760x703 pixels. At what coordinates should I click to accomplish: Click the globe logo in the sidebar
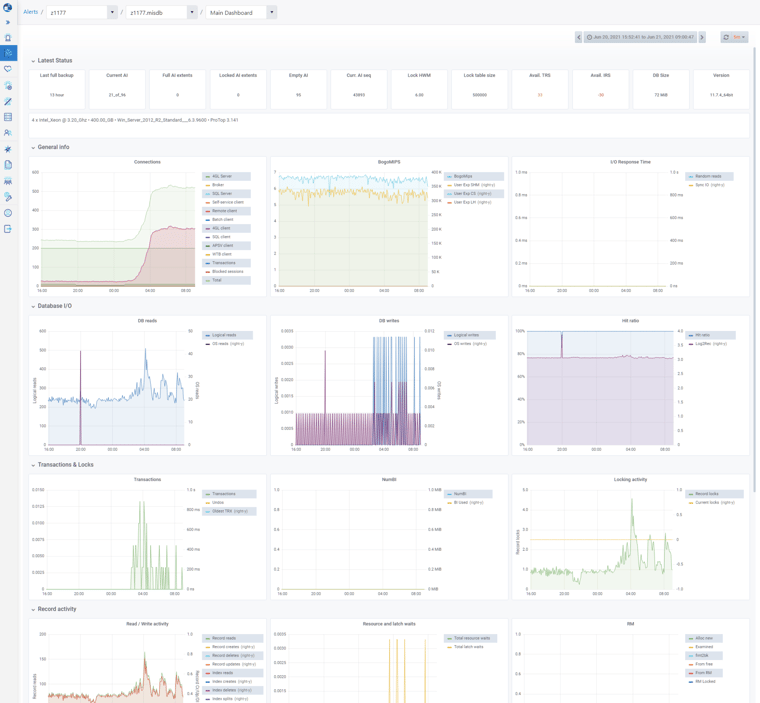8,8
